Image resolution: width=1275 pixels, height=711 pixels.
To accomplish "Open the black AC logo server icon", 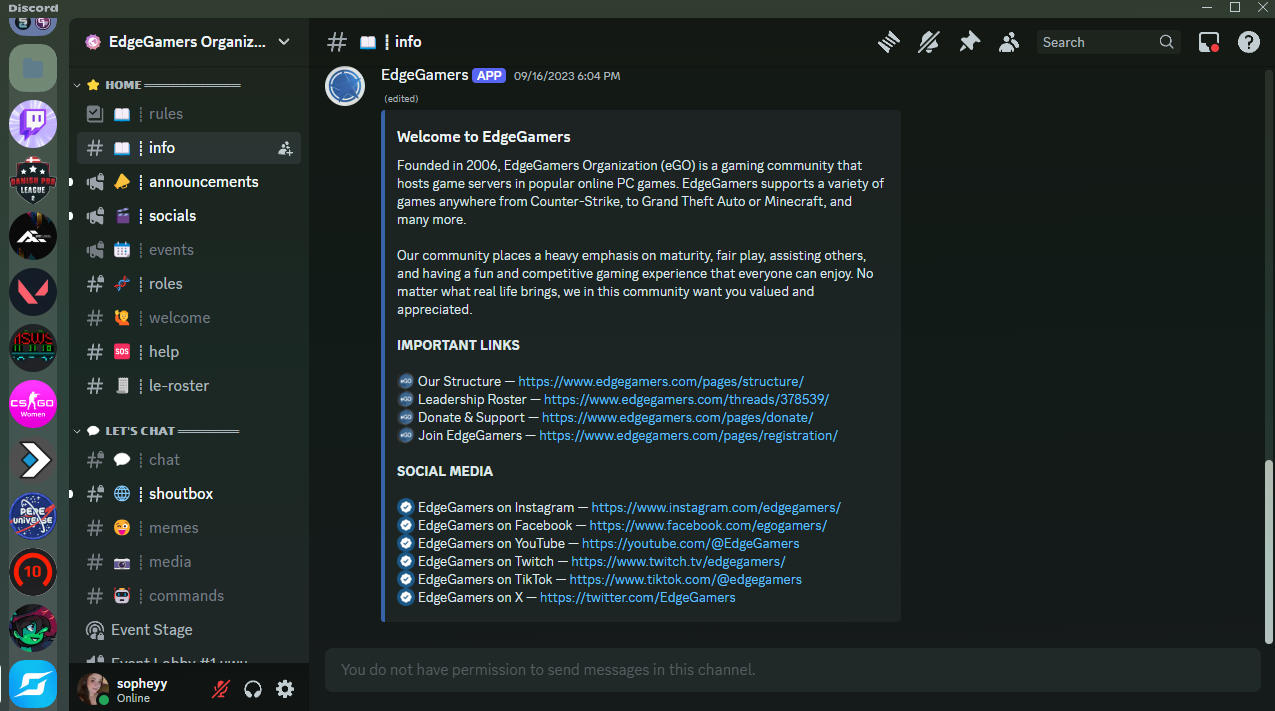I will [33, 236].
